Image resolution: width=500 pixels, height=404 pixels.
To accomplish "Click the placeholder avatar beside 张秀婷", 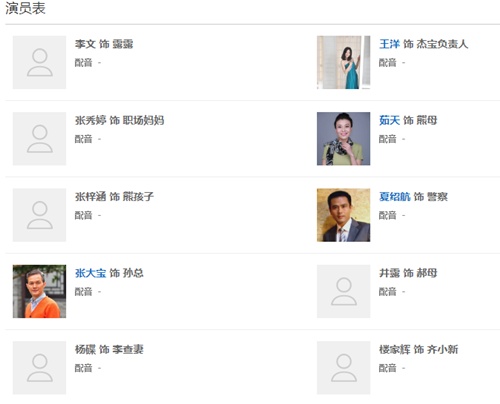I will coord(39,139).
